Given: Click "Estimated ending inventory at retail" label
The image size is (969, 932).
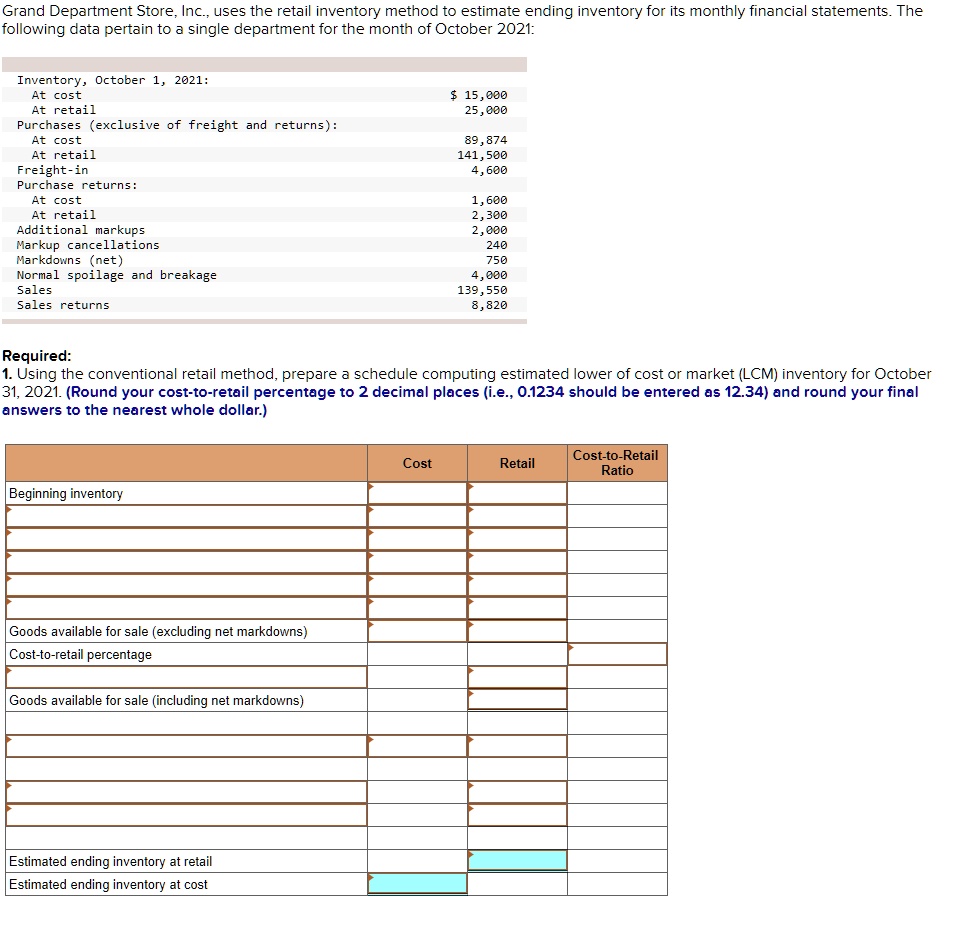Looking at the screenshot, I should (x=111, y=861).
